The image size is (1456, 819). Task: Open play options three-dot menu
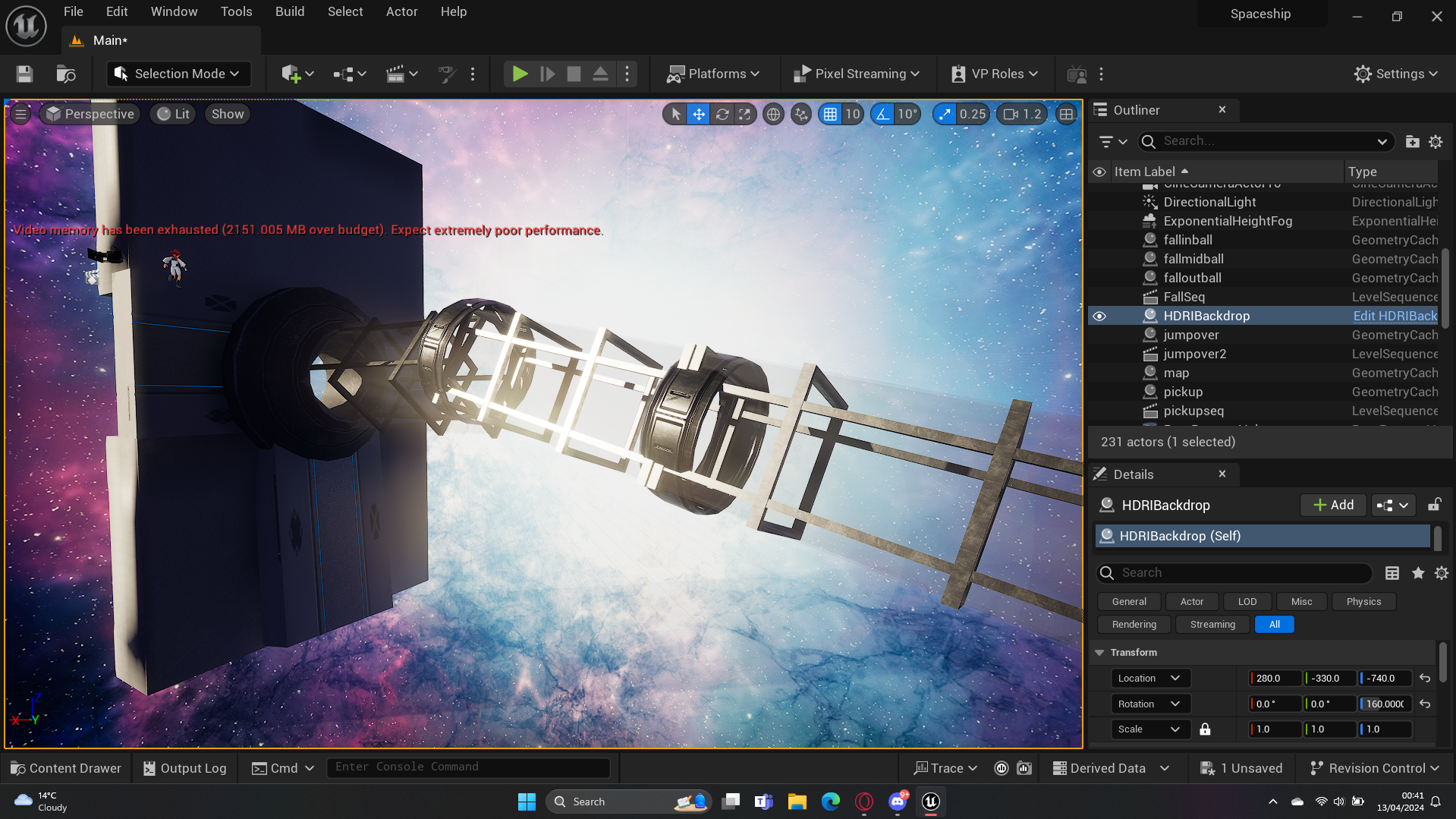point(627,74)
